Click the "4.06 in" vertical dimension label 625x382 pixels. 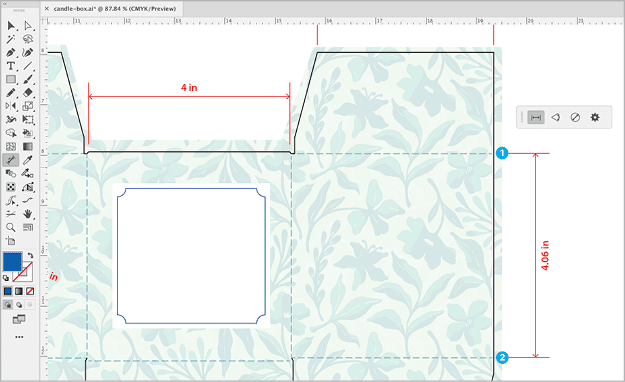click(x=545, y=256)
